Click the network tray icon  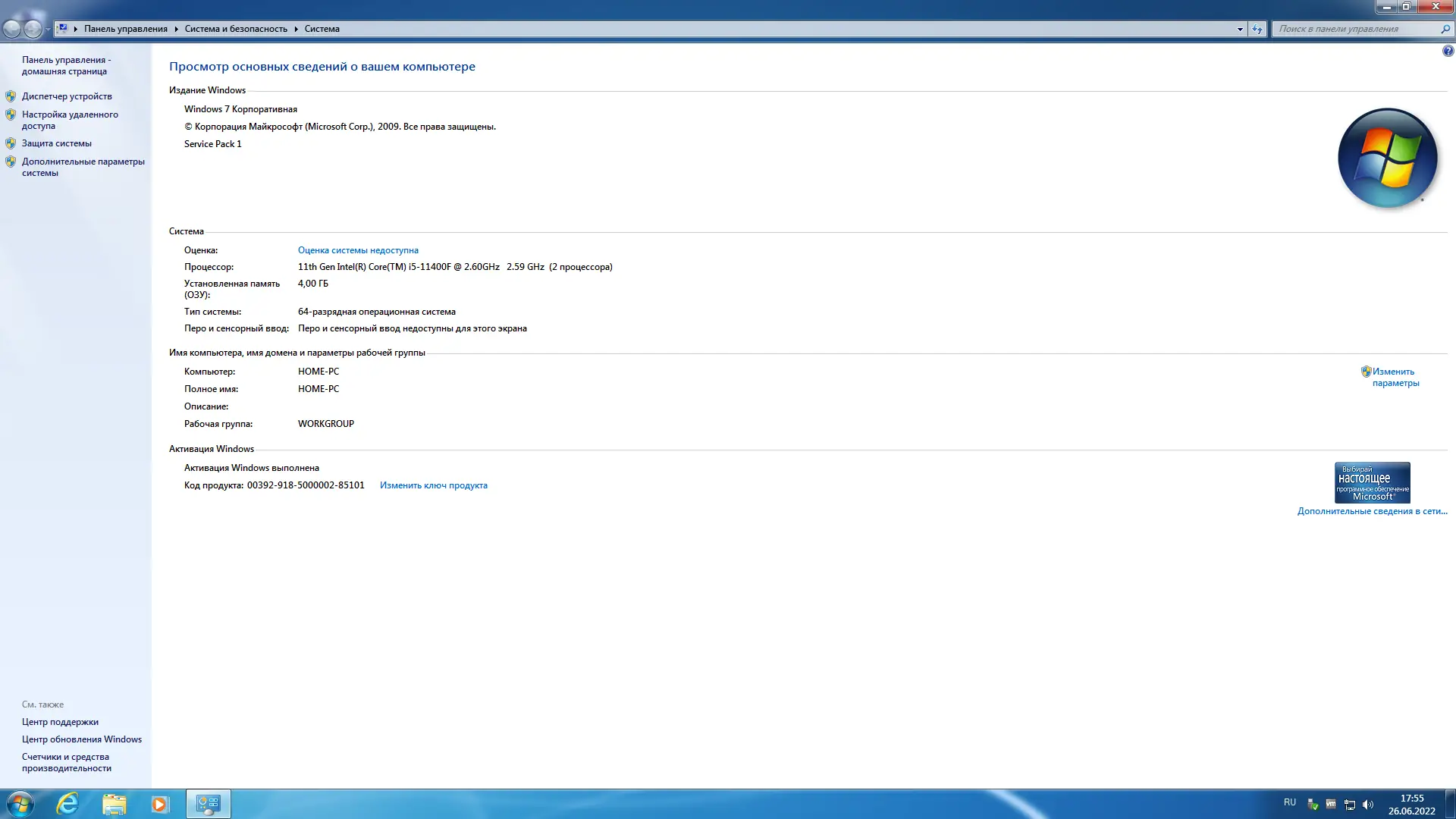1350,805
